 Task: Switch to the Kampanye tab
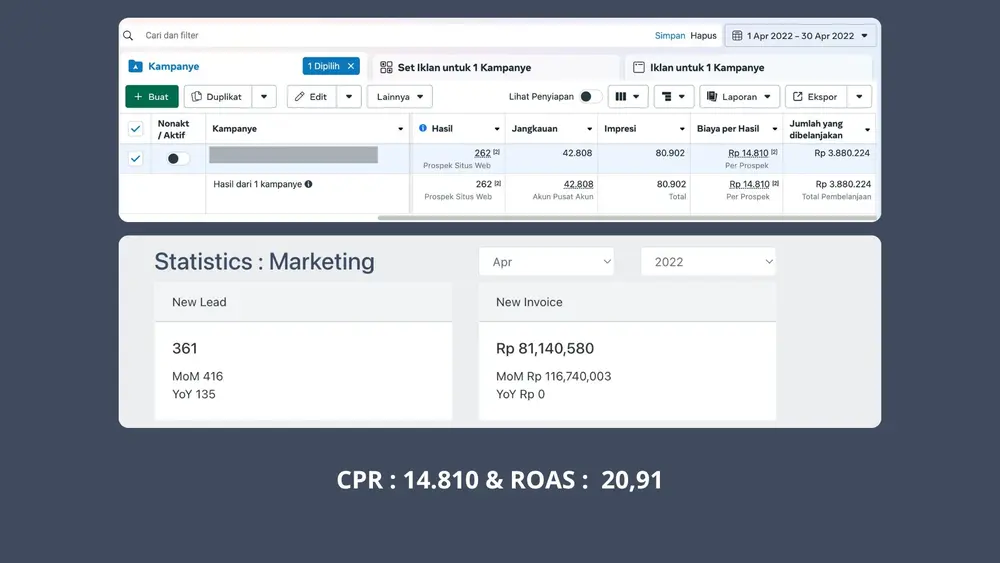[173, 66]
